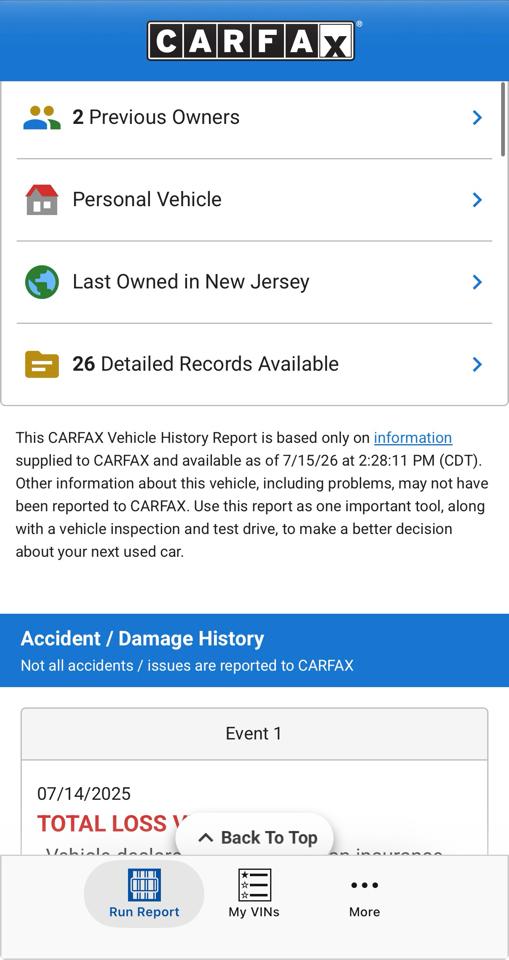Click the vertical scrollbar thumb
509x960 pixels.
(503, 119)
